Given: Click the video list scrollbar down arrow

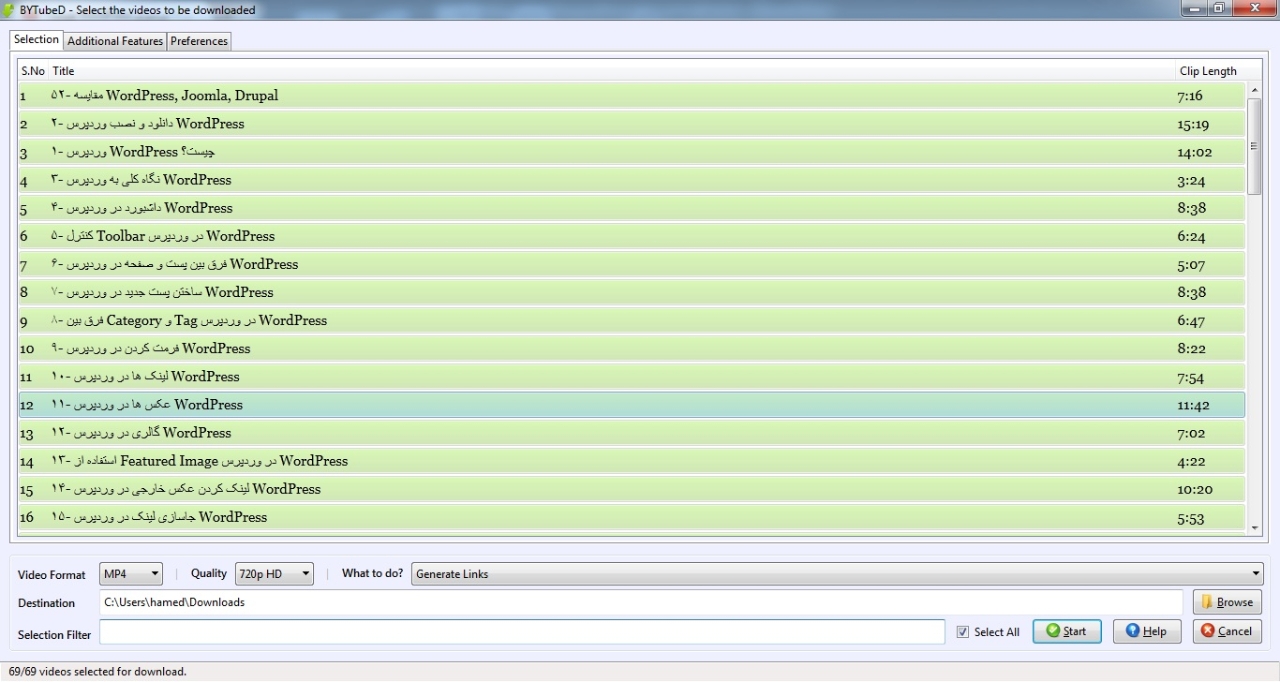Looking at the screenshot, I should pyautogui.click(x=1255, y=526).
